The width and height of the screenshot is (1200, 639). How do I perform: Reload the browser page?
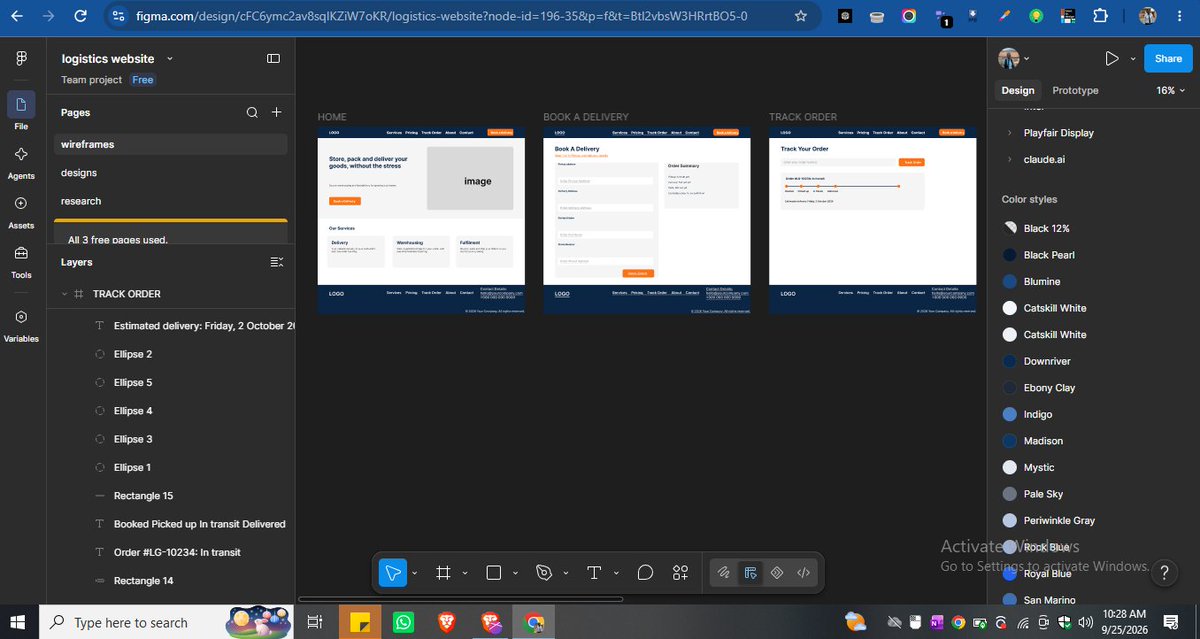(x=81, y=16)
